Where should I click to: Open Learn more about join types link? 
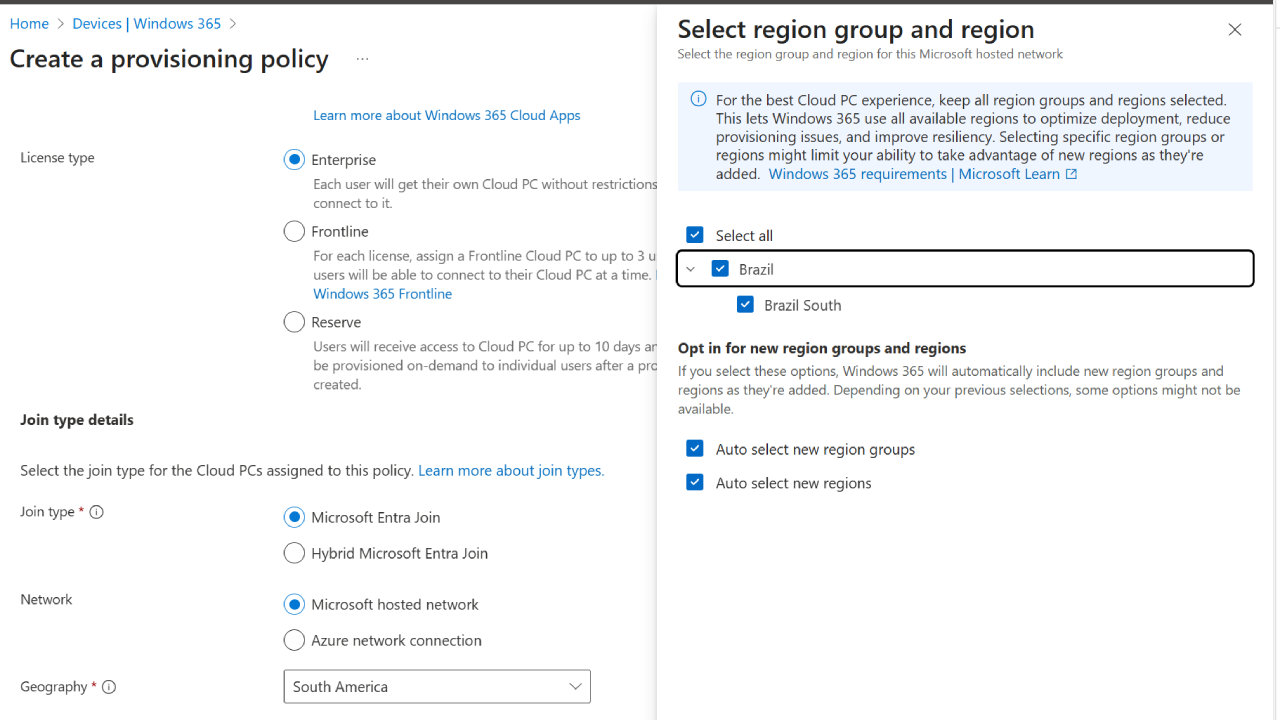(511, 470)
